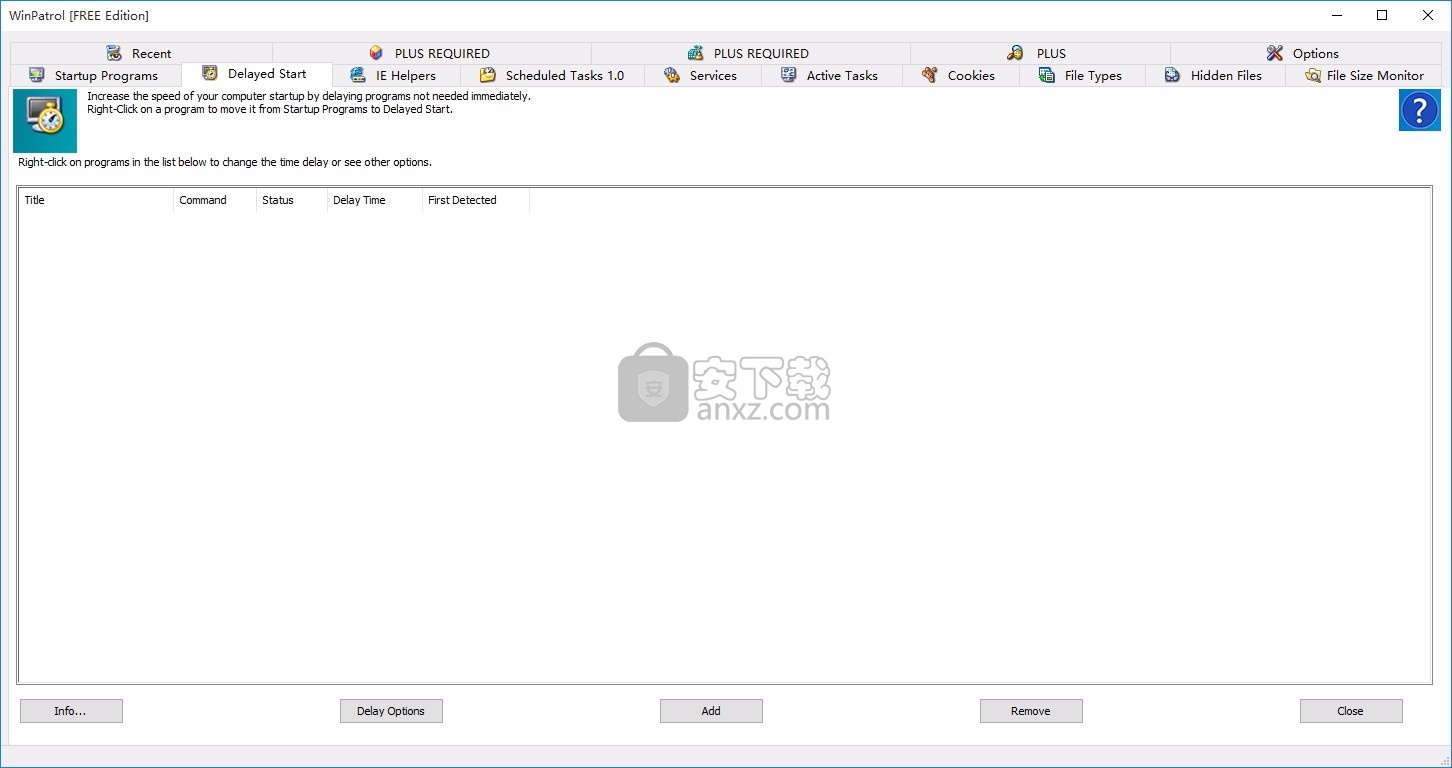1452x768 pixels.
Task: Click the Remove button
Action: click(1031, 711)
